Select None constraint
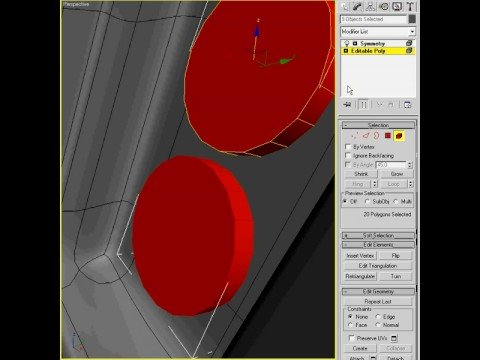Image resolution: width=480 pixels, height=360 pixels. click(350, 316)
